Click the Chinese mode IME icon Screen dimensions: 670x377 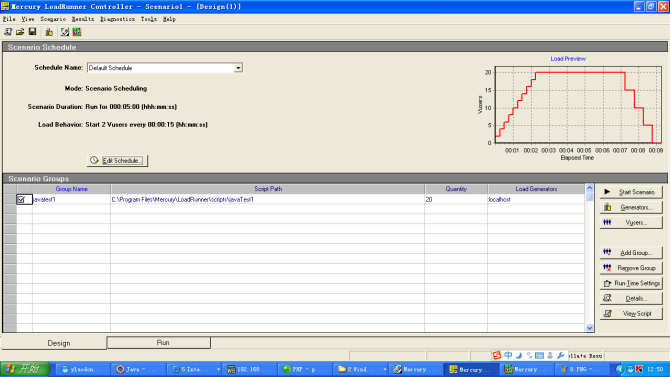click(508, 355)
